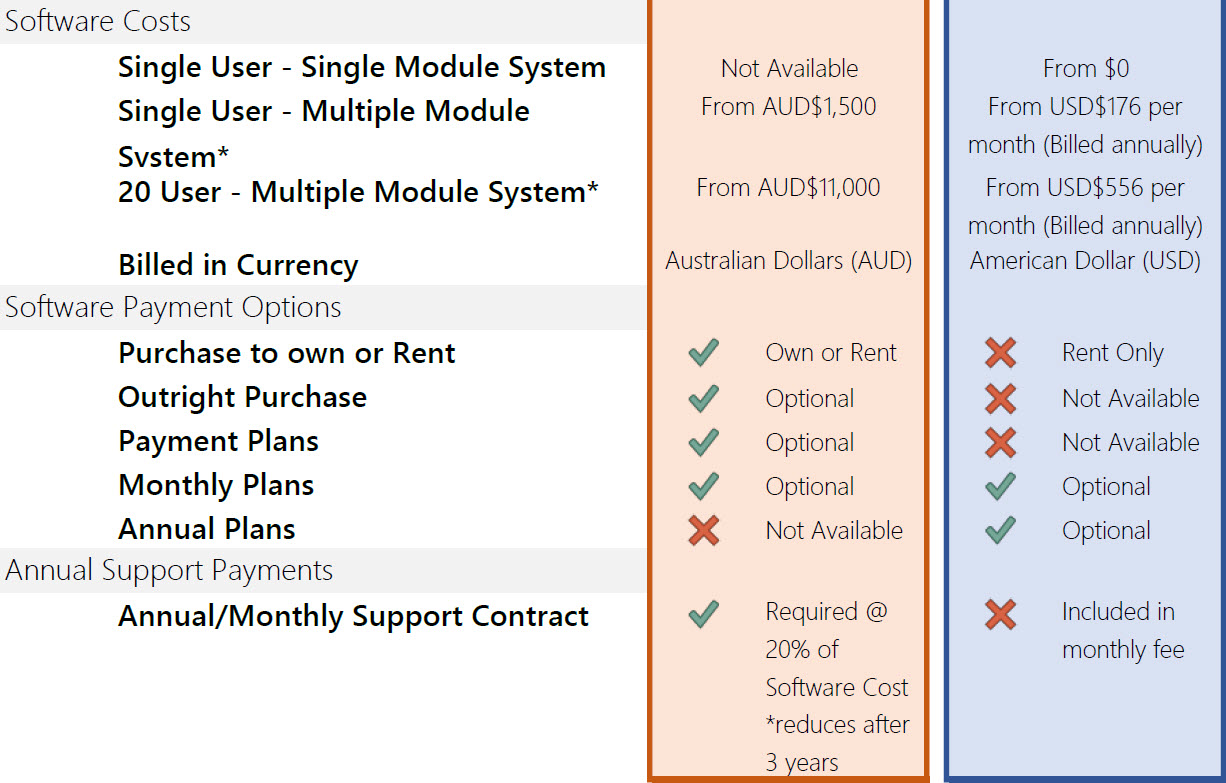Click red cross beside Rent Only

[1000, 353]
